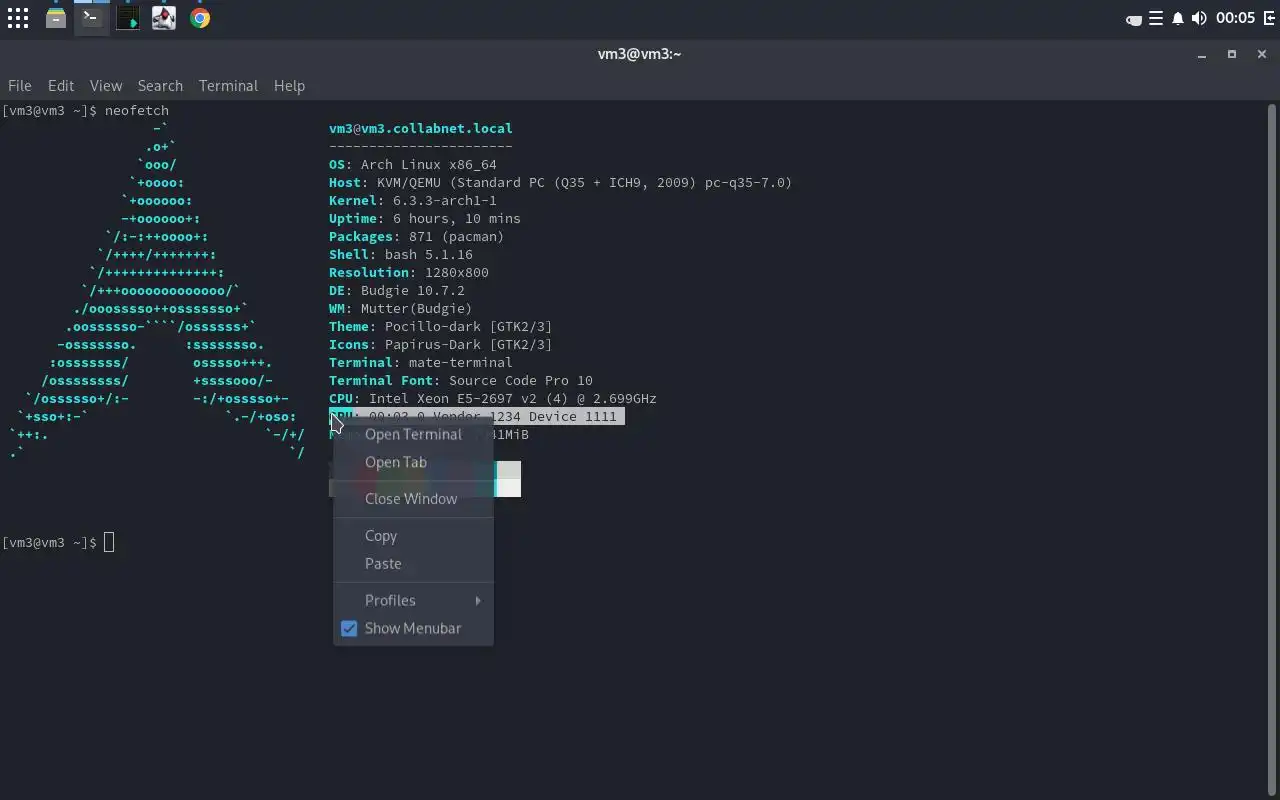Click the 'Kernel: 6.3.3-arch1-1' line

point(413,200)
